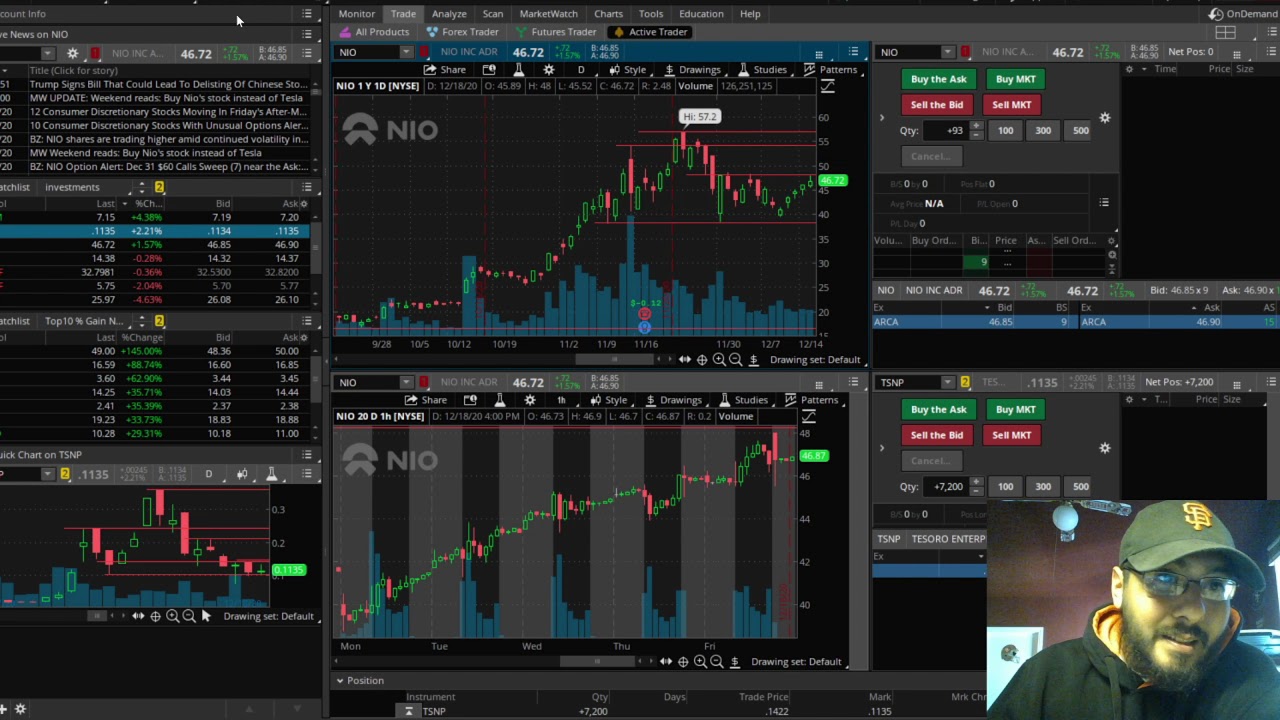Screen dimensions: 1280x720
Task: Open settings gear in NIO hourly chart toolbar
Action: [529, 400]
